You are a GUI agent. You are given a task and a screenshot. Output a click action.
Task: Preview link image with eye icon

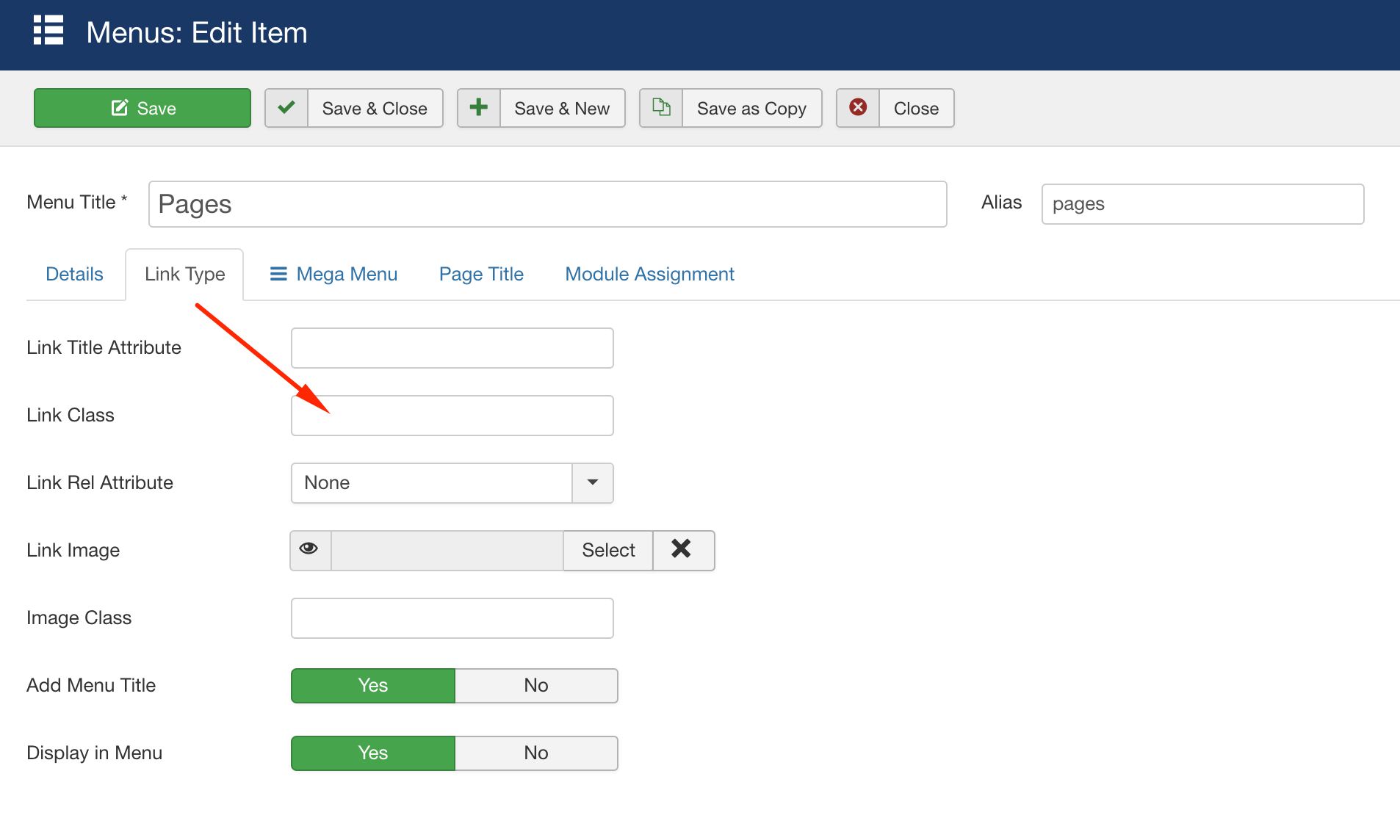coord(309,550)
